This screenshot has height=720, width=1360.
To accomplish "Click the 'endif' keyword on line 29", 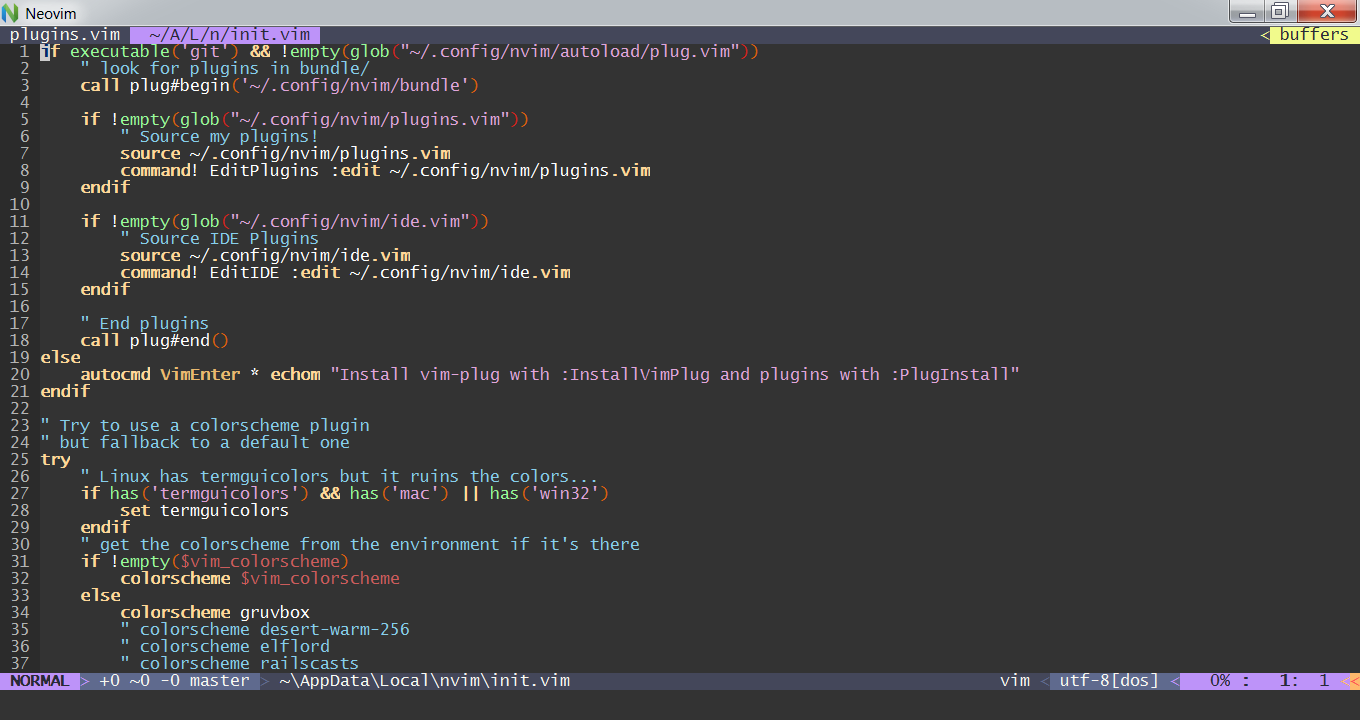I will 105,527.
